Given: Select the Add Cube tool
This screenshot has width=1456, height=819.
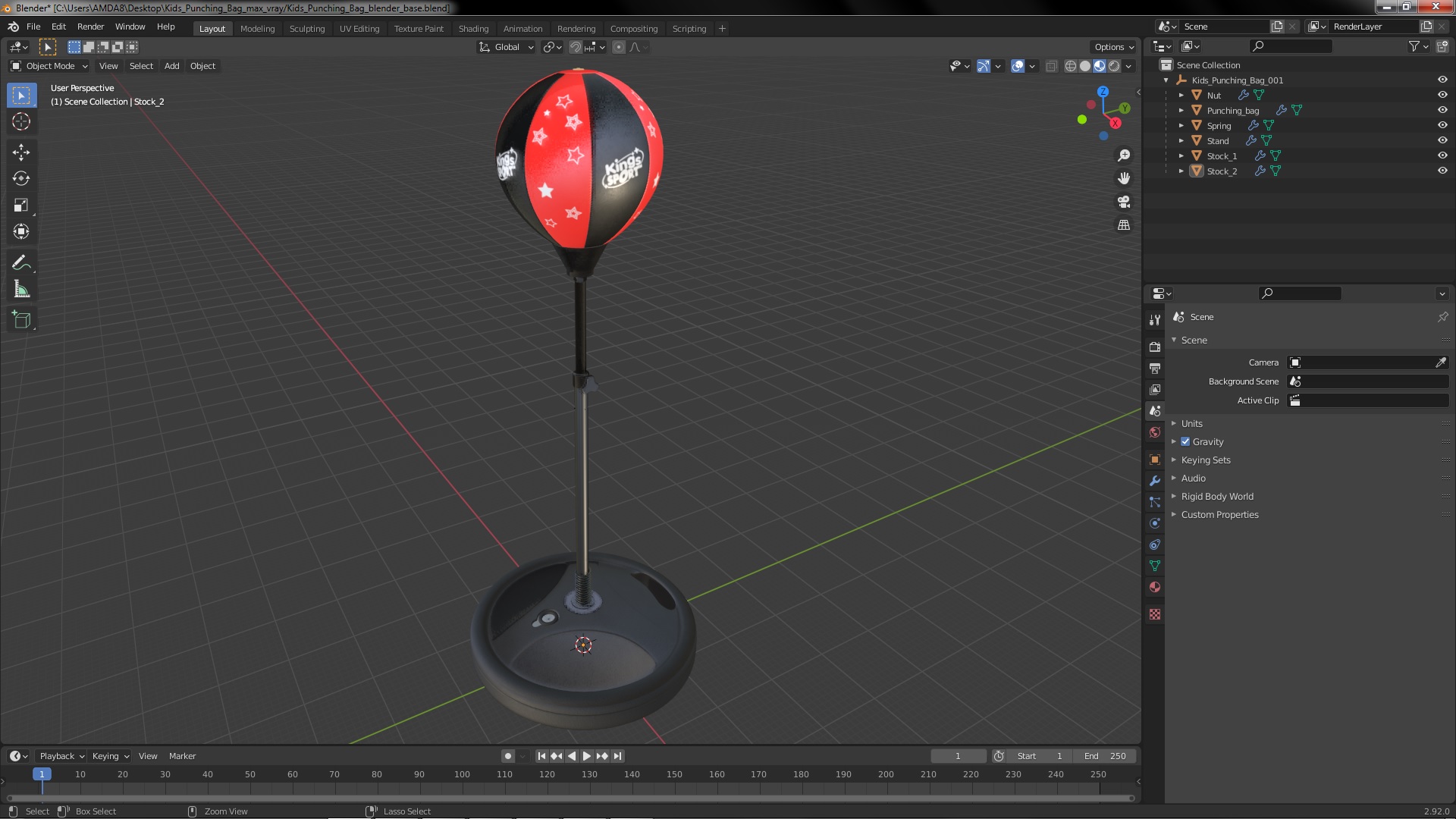Looking at the screenshot, I should point(21,321).
